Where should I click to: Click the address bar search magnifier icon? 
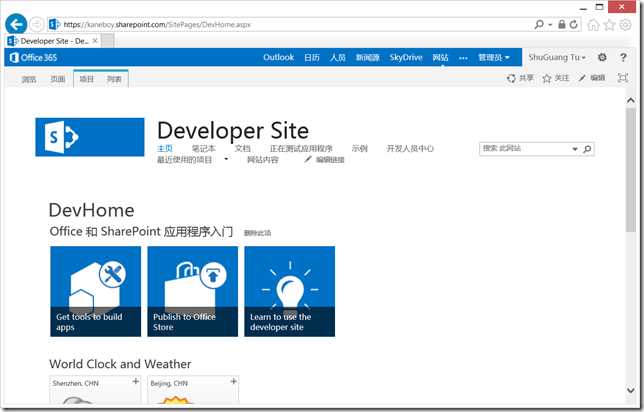(538, 24)
